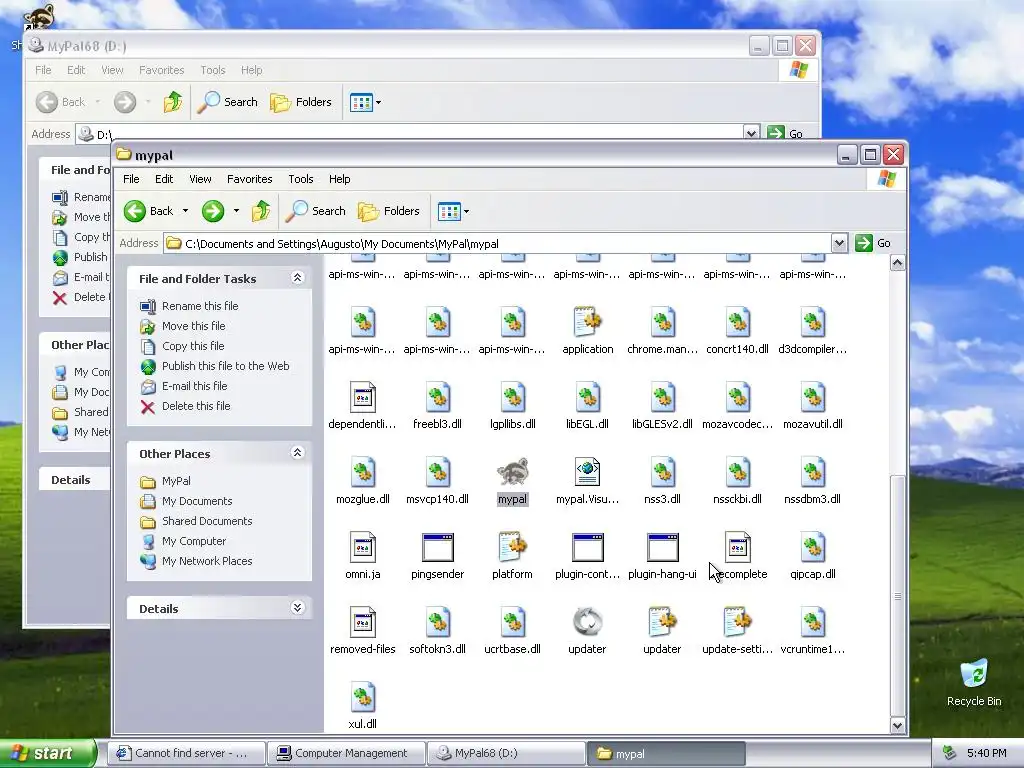Select the qipcap.dll file
This screenshot has width=1024, height=768.
tap(812, 547)
